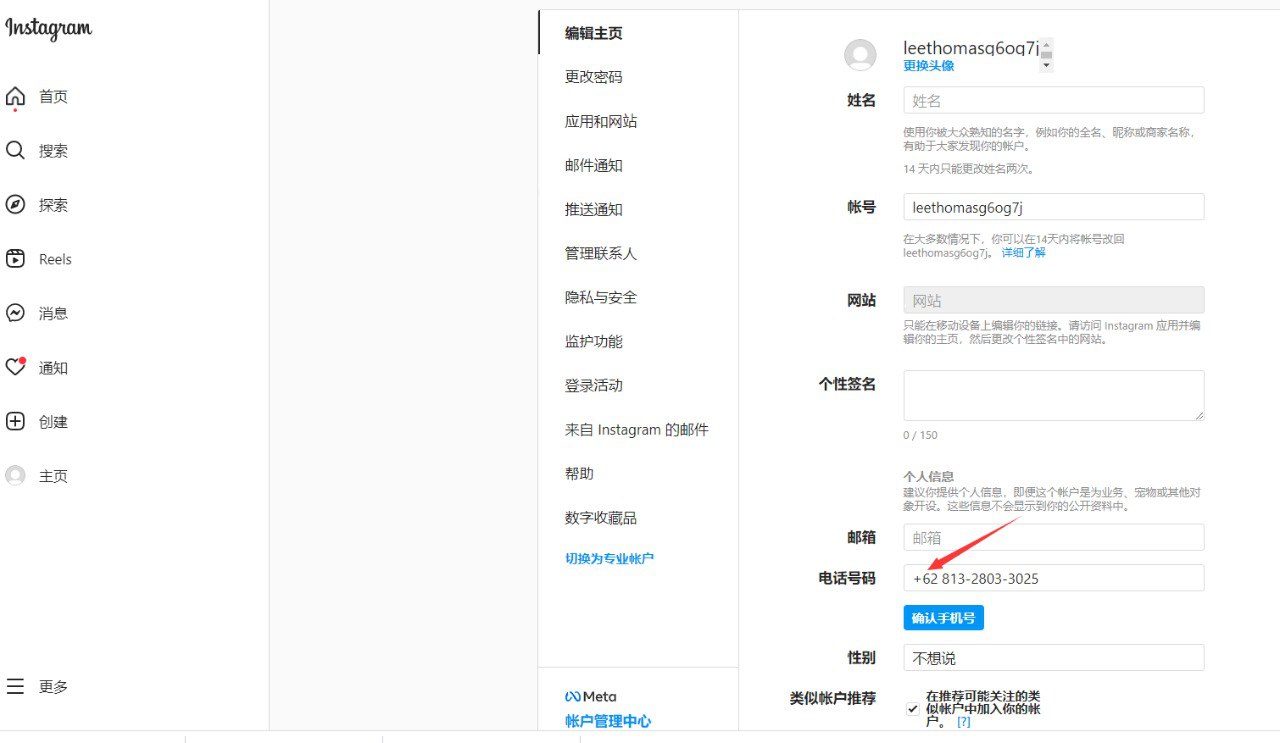Image resolution: width=1280 pixels, height=743 pixels.
Task: Open the gender (性别) field selector
Action: pos(1053,658)
